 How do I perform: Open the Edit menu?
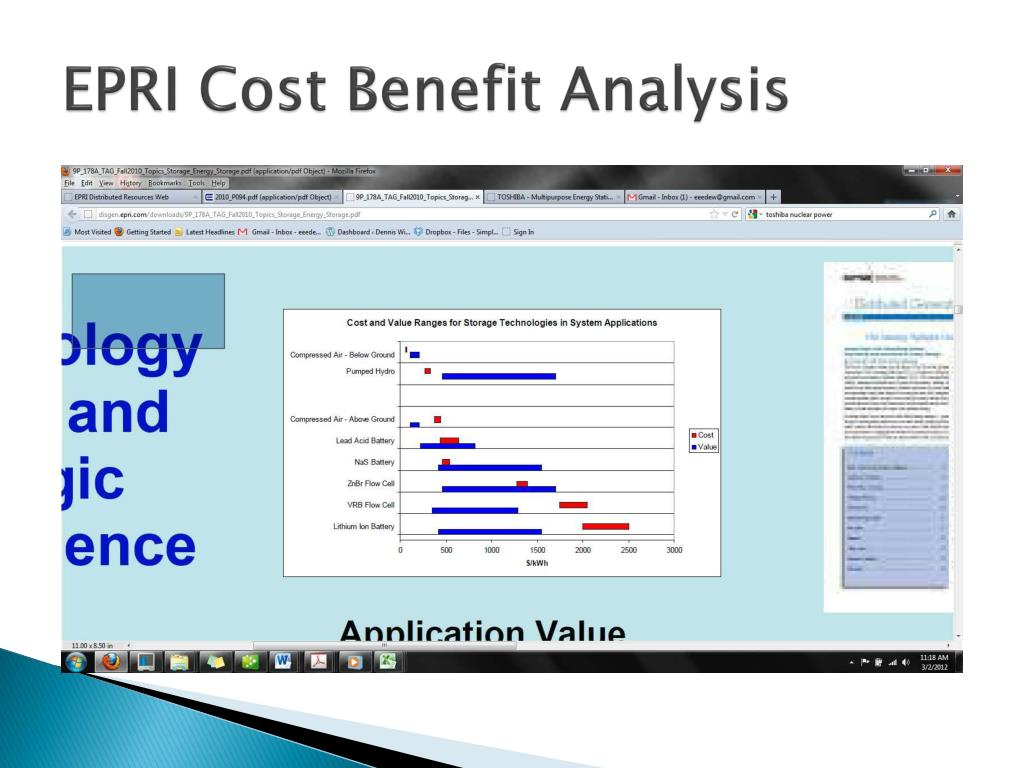coord(86,184)
